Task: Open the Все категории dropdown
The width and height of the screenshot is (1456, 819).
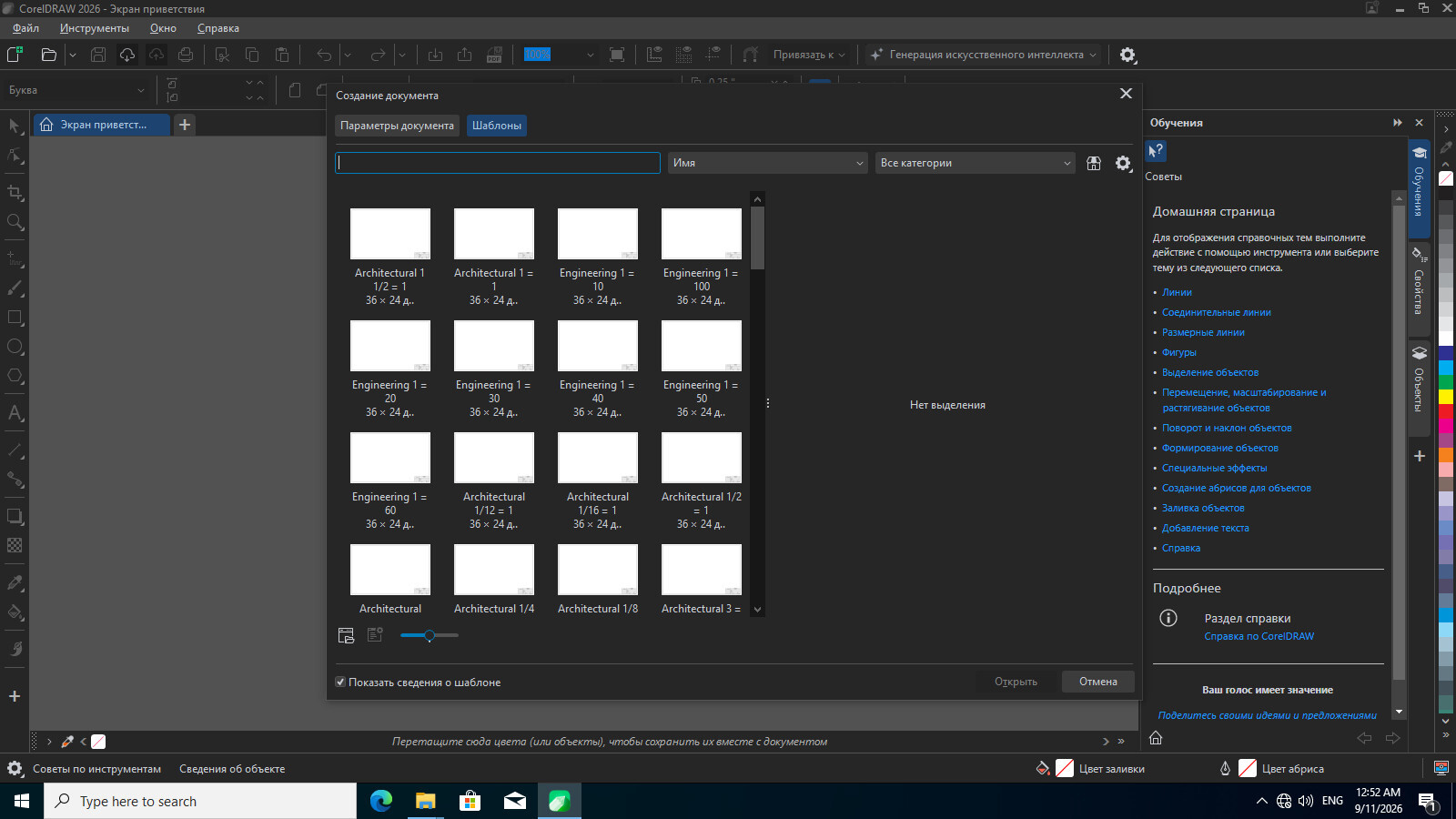Action: coord(976,163)
